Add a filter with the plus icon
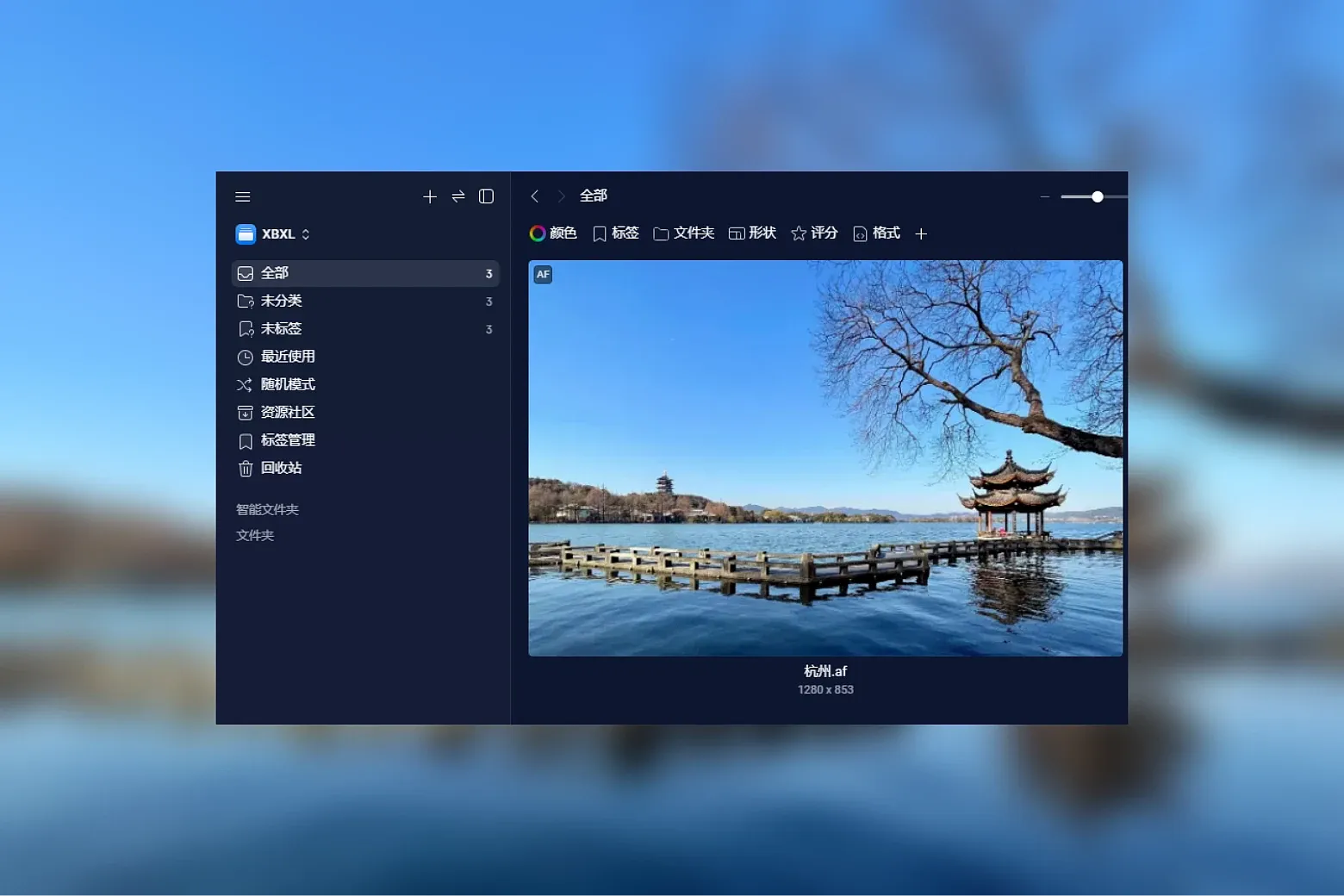The width and height of the screenshot is (1344, 896). [x=921, y=234]
